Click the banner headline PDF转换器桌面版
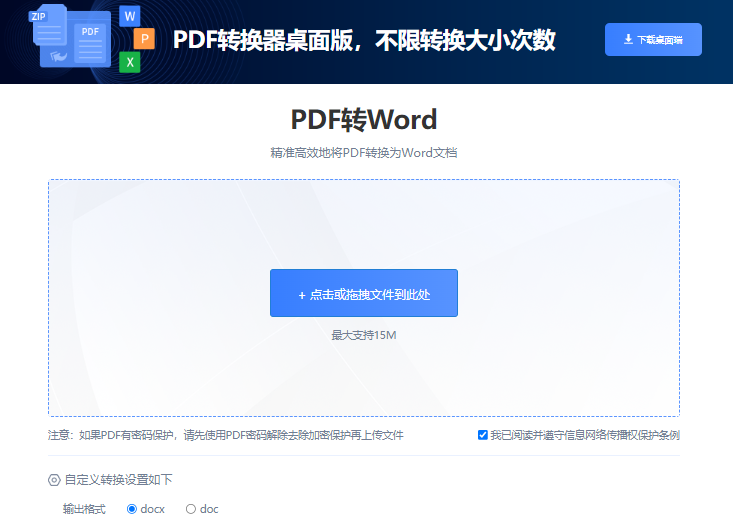Viewport: 733px width, 520px height. coord(364,40)
